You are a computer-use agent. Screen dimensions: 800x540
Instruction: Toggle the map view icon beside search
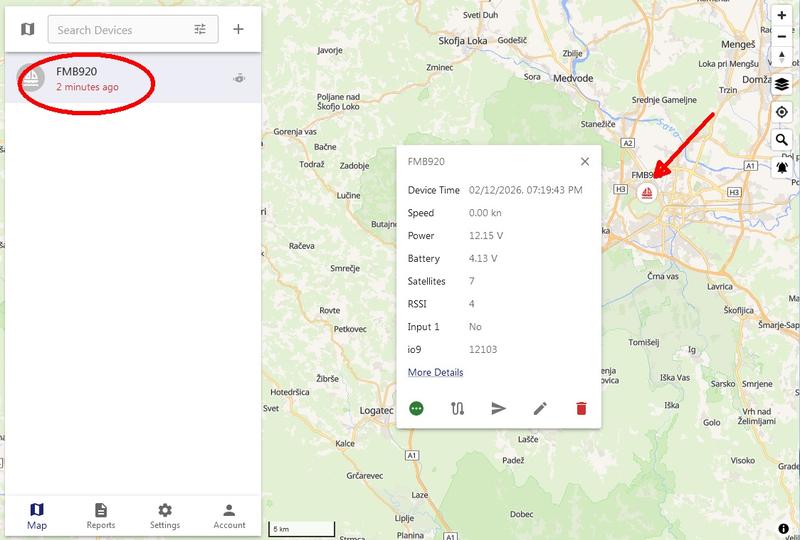(x=28, y=29)
